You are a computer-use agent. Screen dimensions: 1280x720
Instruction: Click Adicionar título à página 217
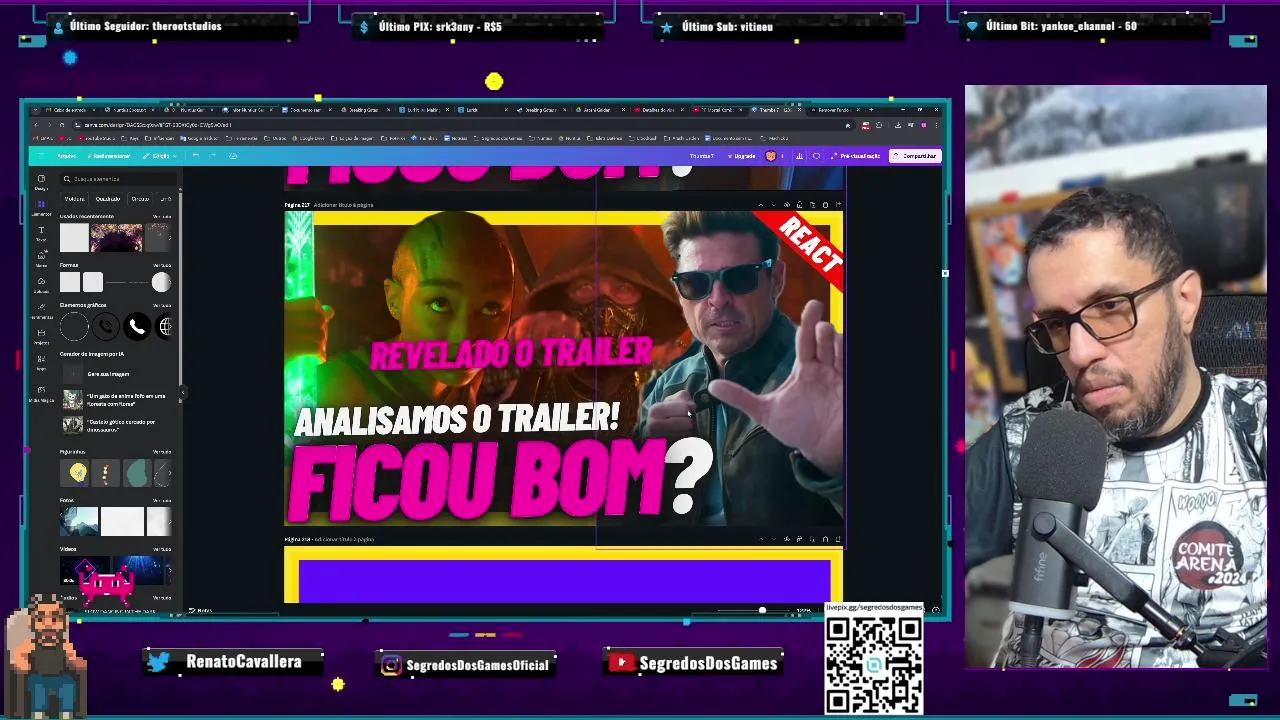coord(343,205)
